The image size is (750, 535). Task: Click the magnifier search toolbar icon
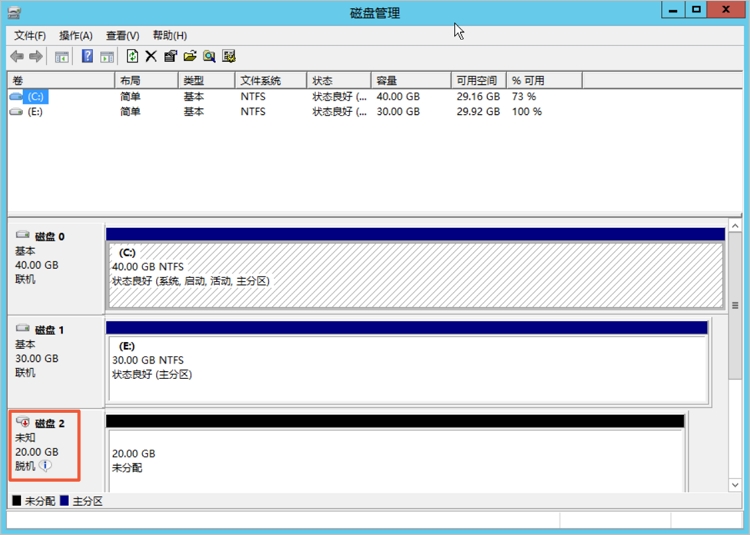[x=209, y=56]
